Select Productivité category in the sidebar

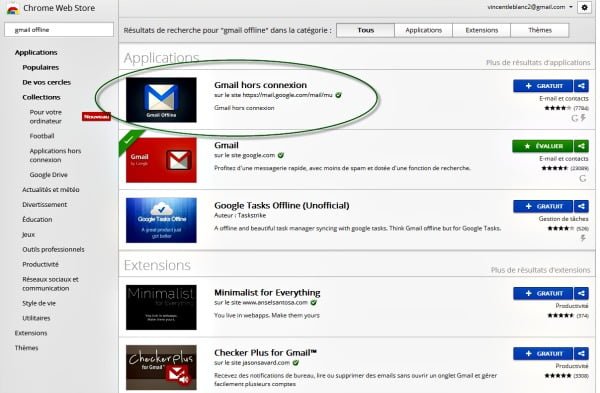(40, 264)
